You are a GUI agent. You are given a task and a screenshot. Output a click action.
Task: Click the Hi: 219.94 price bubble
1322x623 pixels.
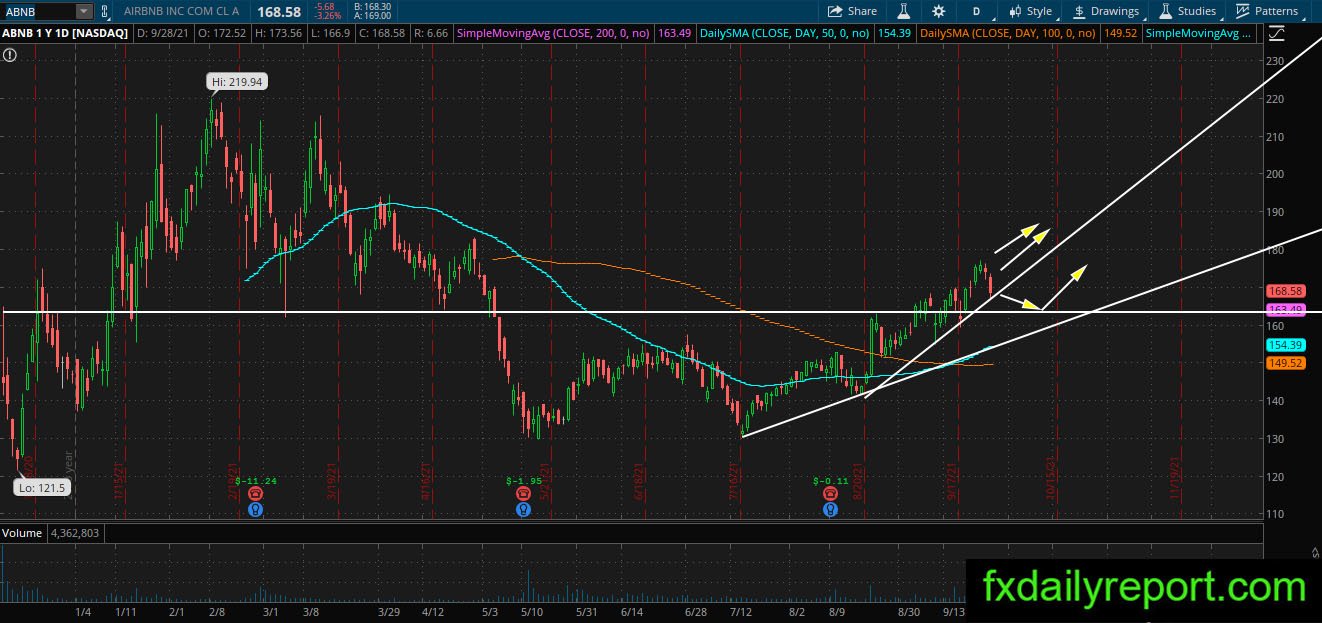point(236,82)
